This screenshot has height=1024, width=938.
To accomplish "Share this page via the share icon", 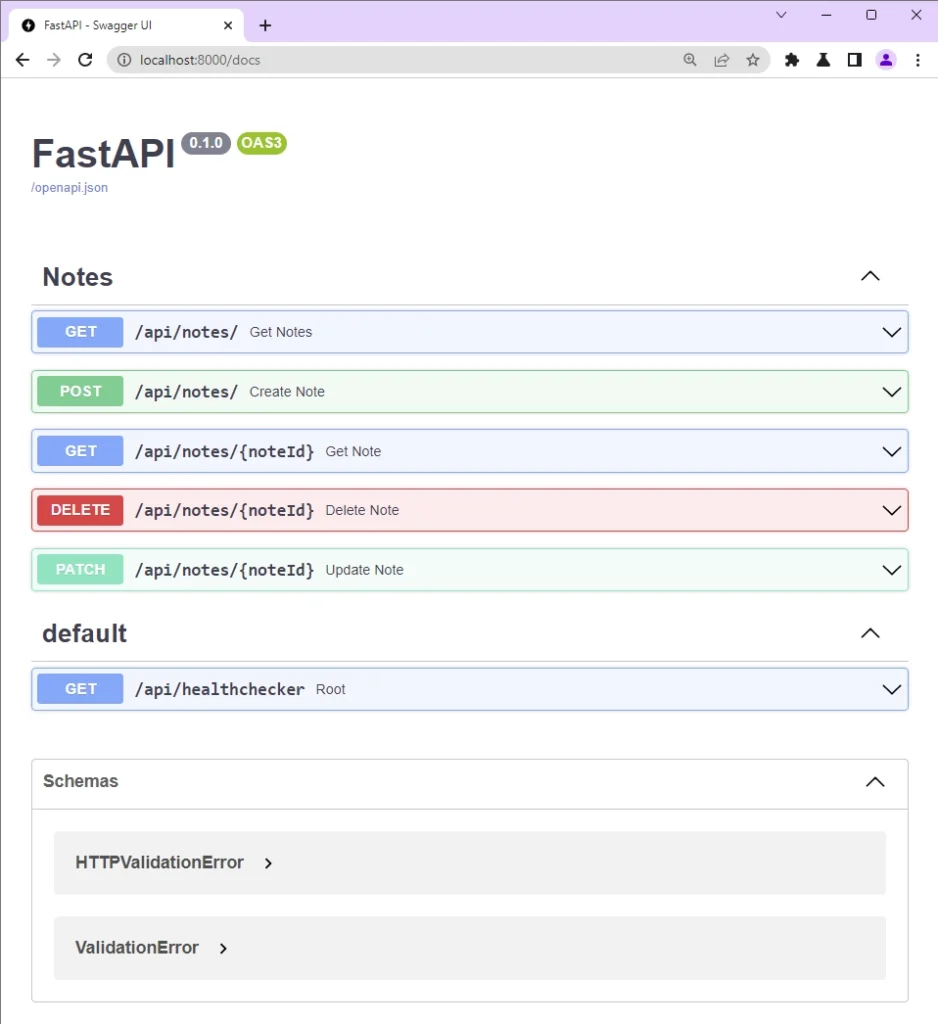I will (721, 60).
